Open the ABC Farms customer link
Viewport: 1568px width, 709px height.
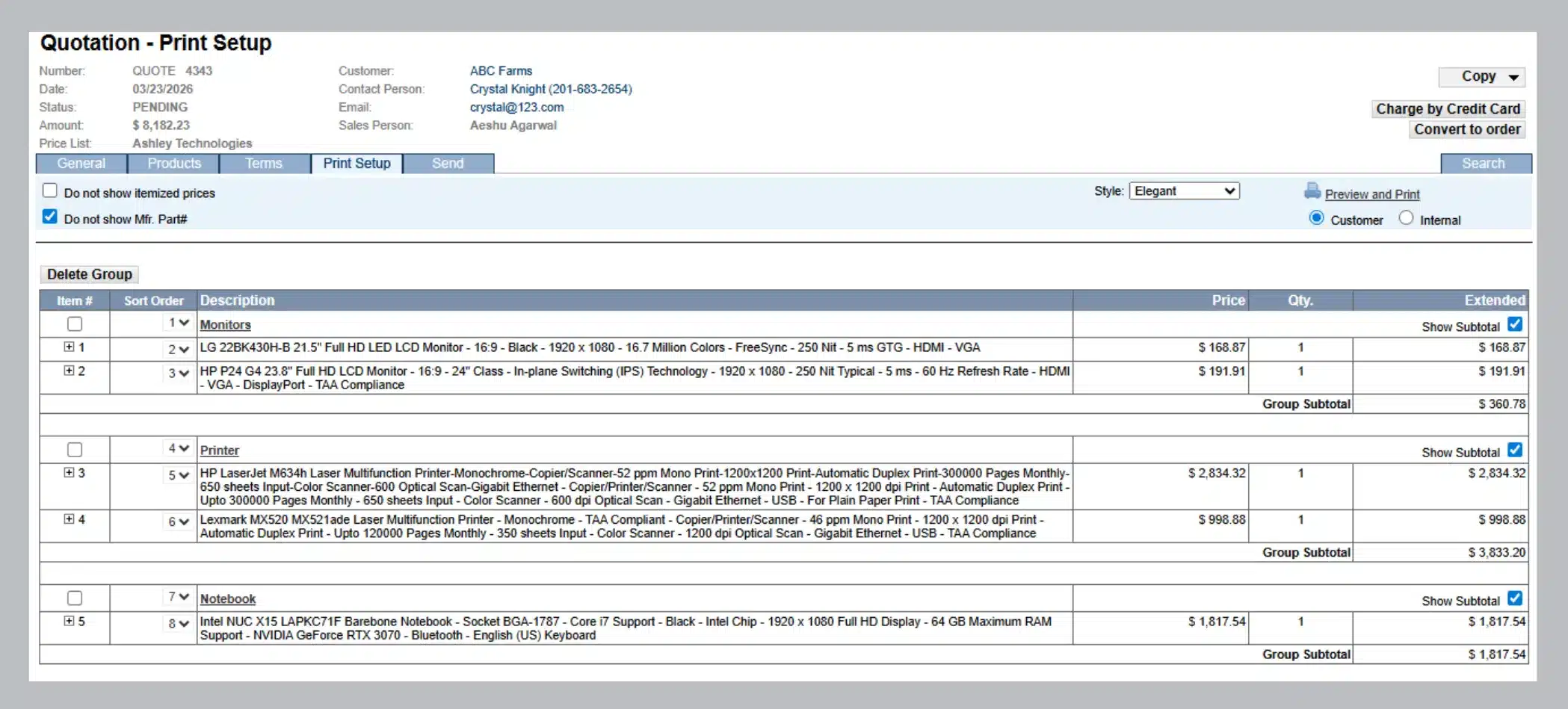pyautogui.click(x=501, y=71)
